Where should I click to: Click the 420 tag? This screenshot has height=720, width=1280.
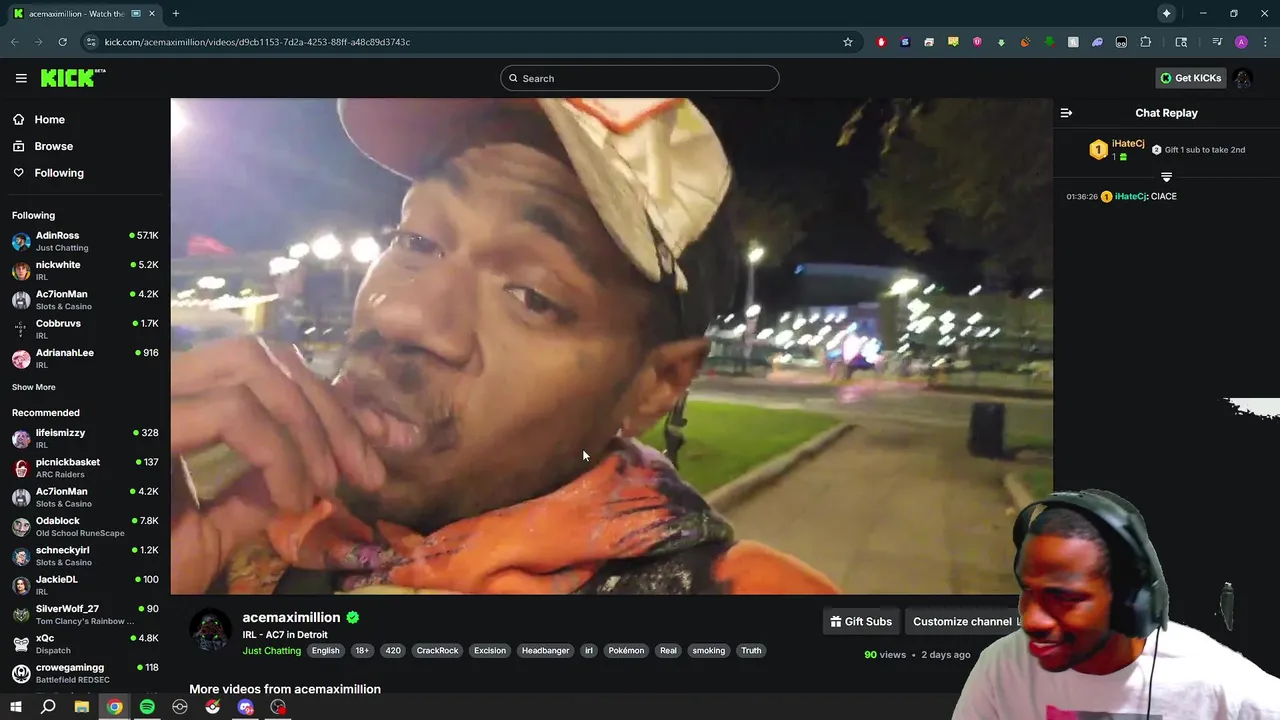click(393, 650)
